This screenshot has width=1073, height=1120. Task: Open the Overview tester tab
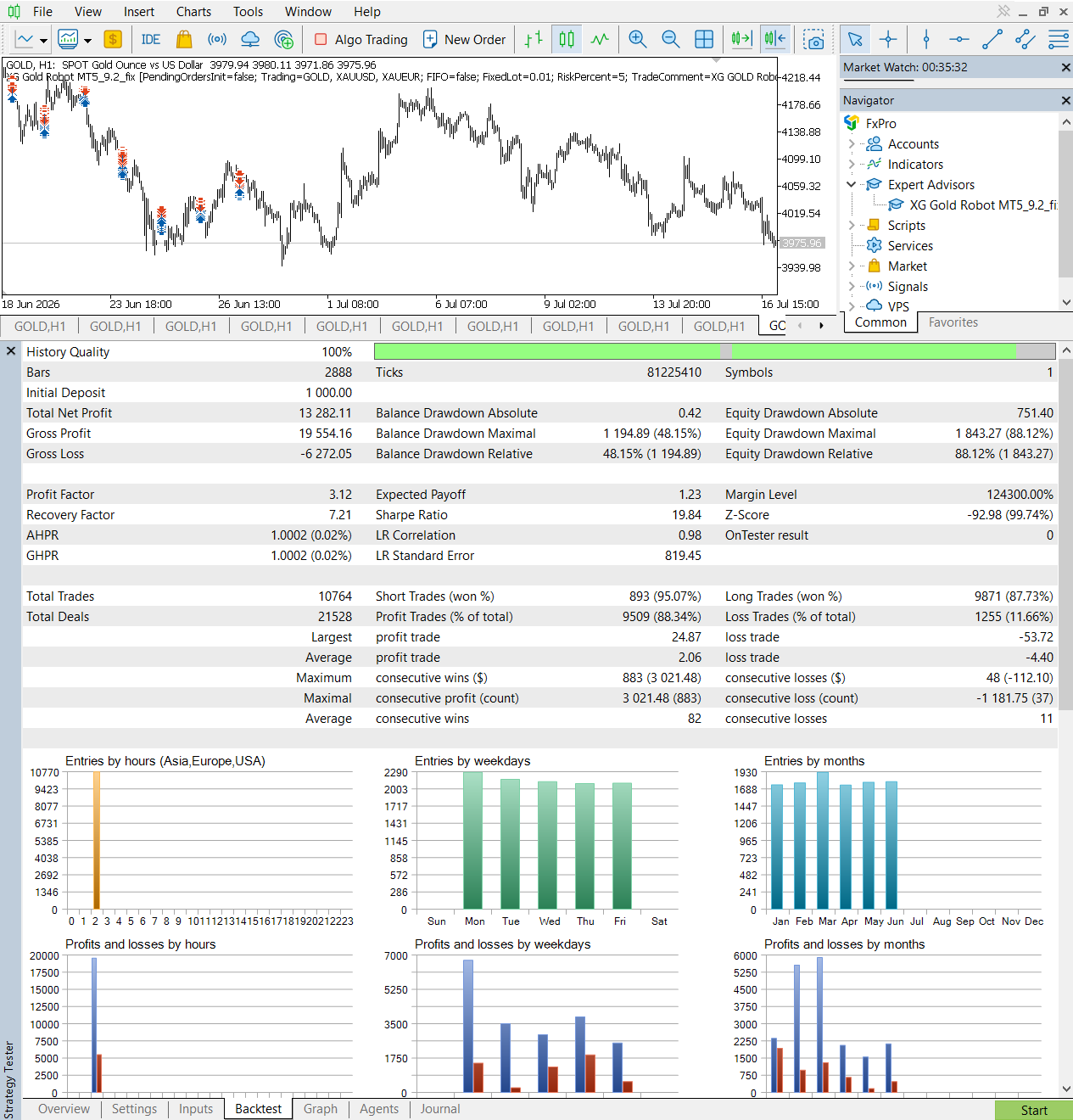coord(64,1109)
